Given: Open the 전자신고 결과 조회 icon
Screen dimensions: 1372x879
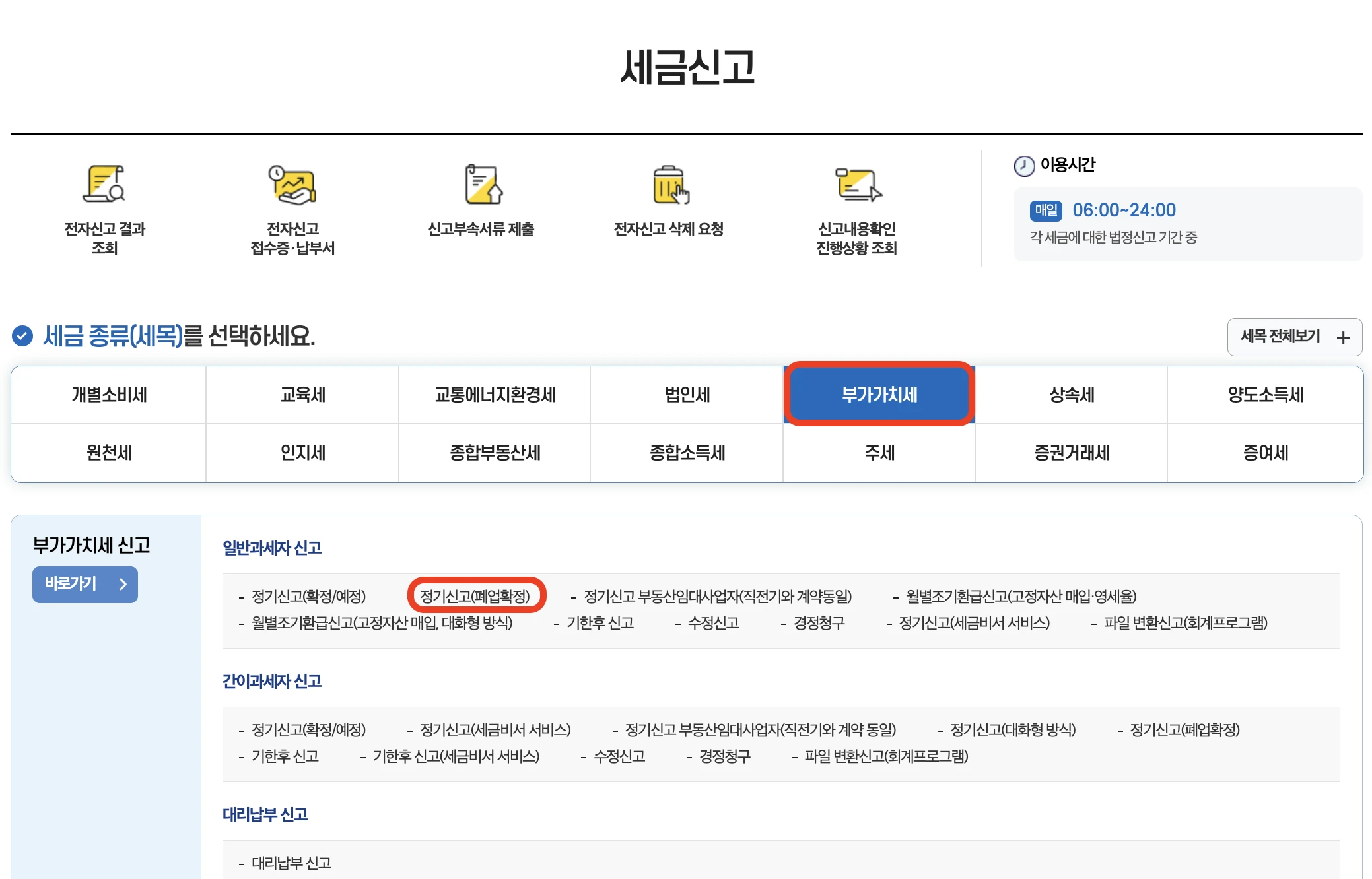Looking at the screenshot, I should (x=104, y=185).
